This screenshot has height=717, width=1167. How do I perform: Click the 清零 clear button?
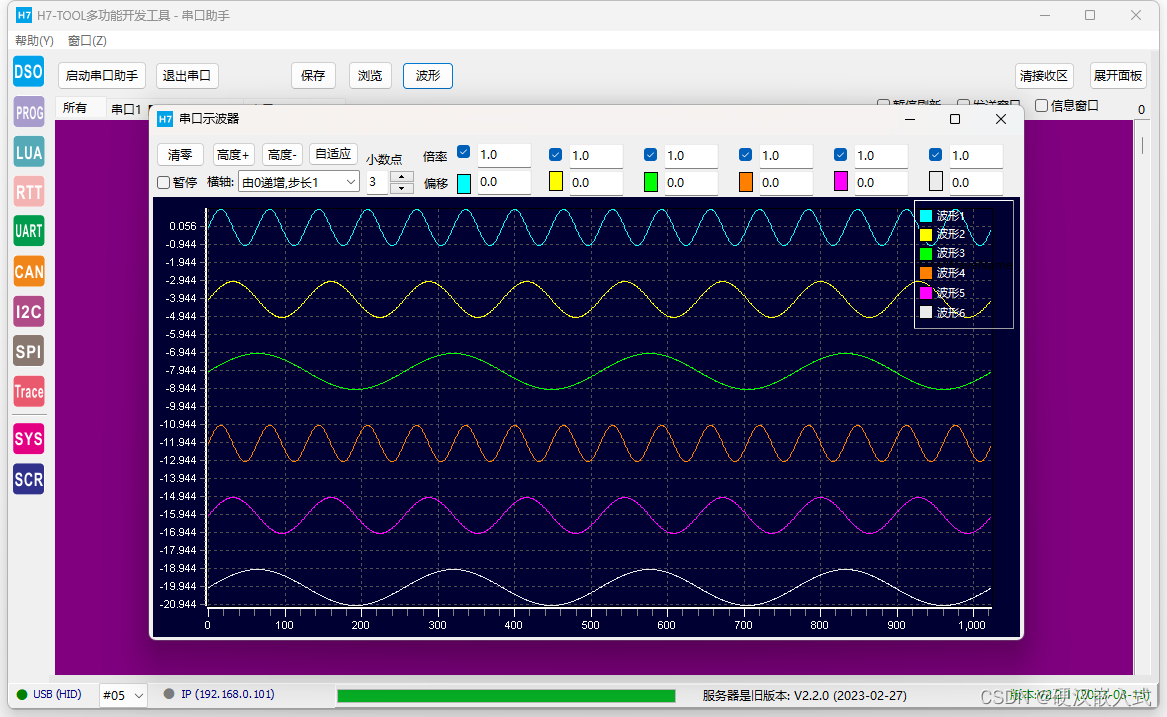pyautogui.click(x=180, y=154)
